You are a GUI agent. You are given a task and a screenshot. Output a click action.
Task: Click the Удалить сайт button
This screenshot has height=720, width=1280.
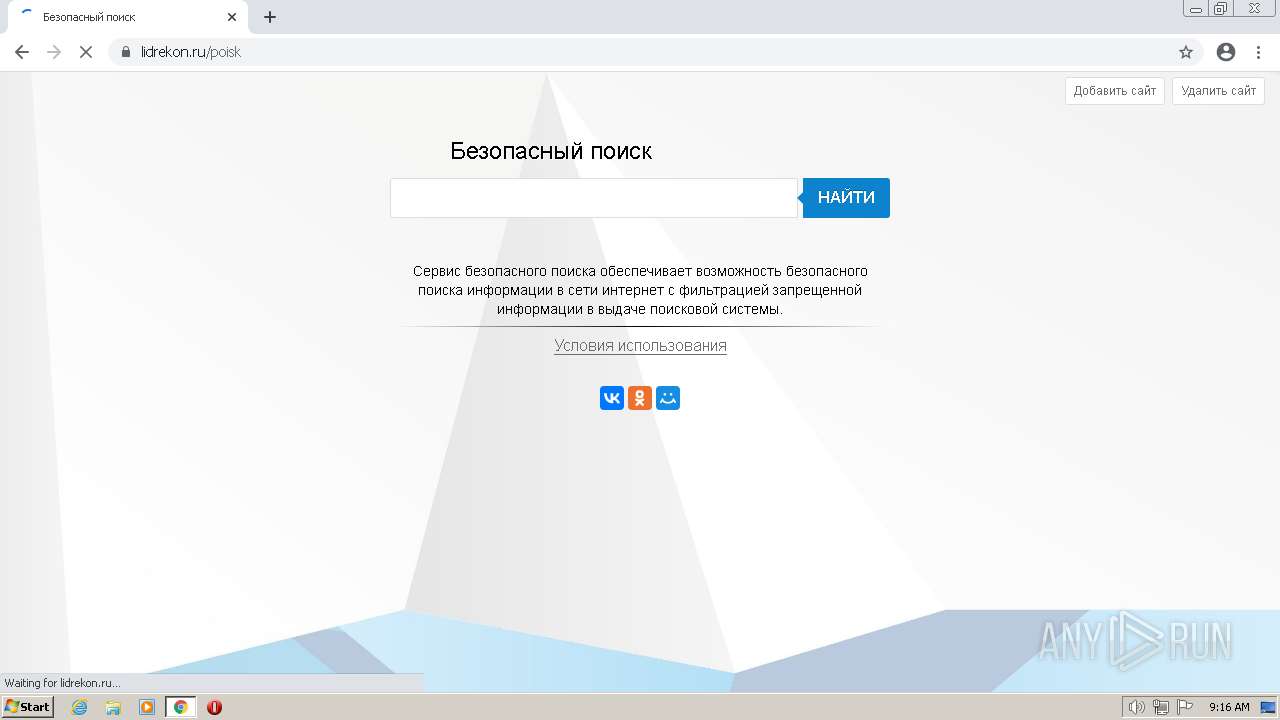click(x=1218, y=91)
